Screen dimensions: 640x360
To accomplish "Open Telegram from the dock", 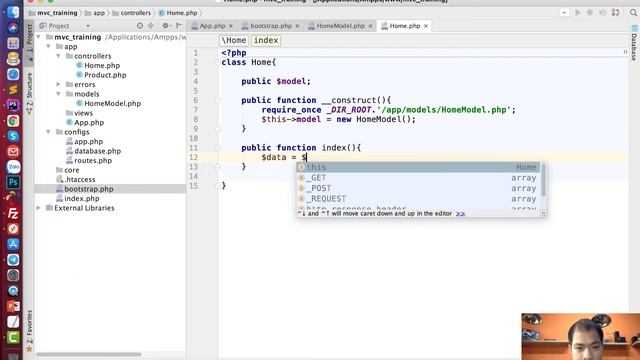I will pos(13,260).
